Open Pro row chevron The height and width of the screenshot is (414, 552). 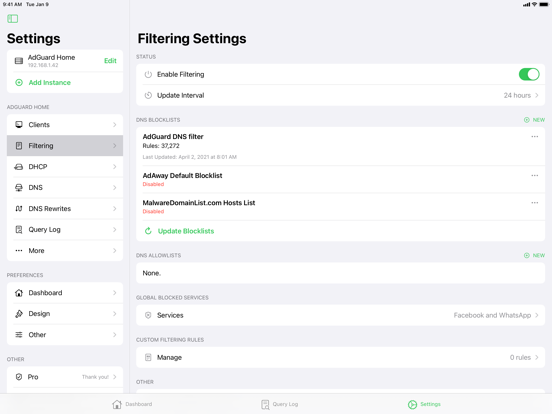click(115, 377)
